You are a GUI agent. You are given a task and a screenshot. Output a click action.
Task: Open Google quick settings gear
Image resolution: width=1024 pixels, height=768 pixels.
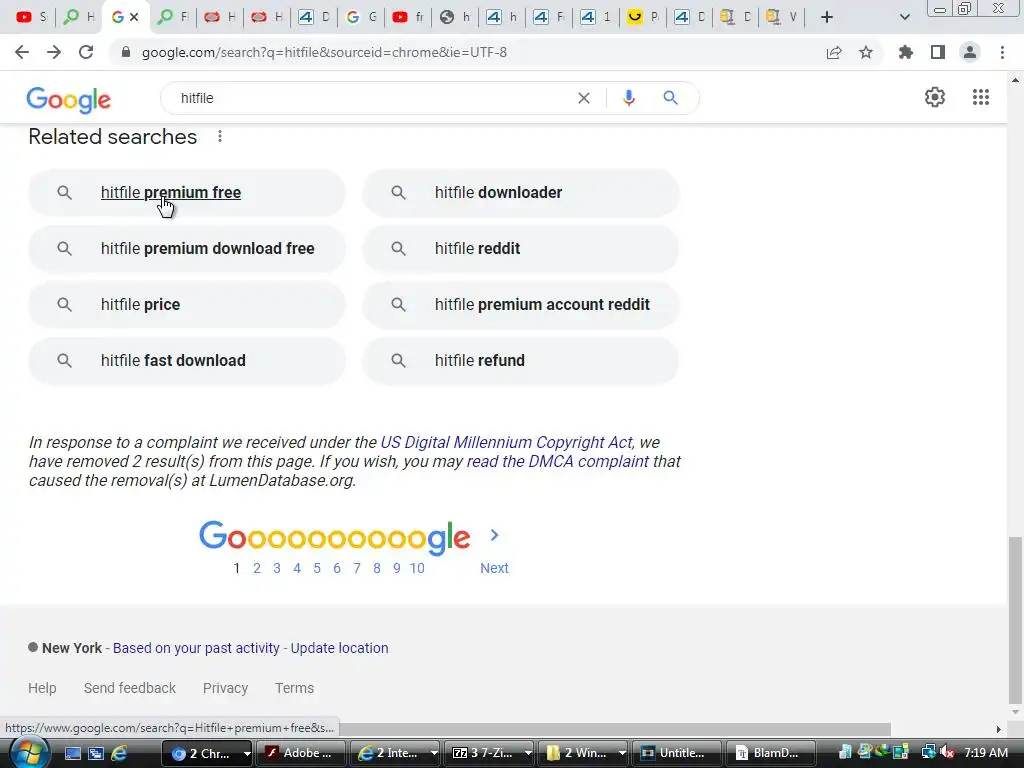click(x=935, y=97)
